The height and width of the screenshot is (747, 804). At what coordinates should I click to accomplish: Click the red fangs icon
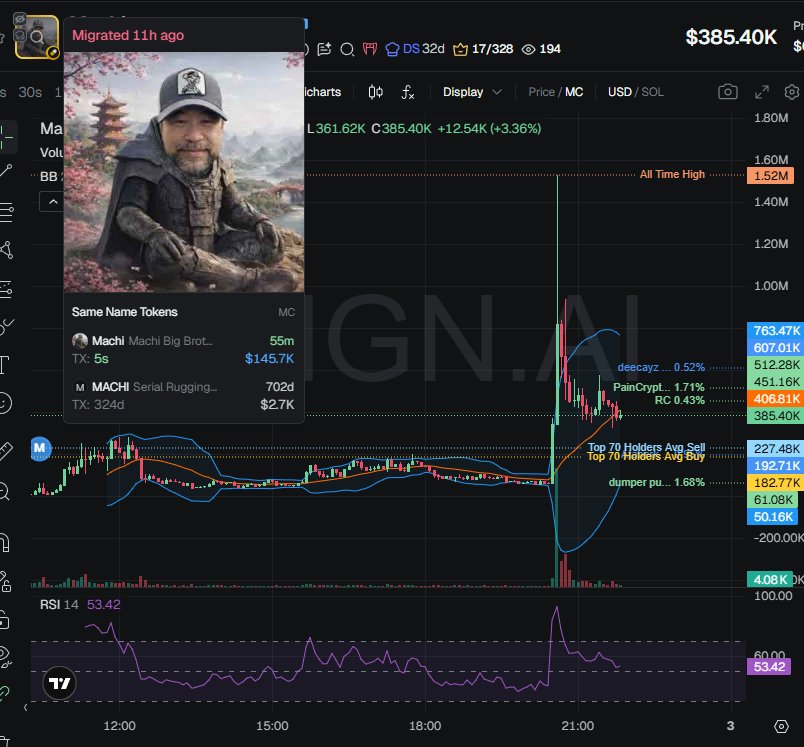coord(370,49)
